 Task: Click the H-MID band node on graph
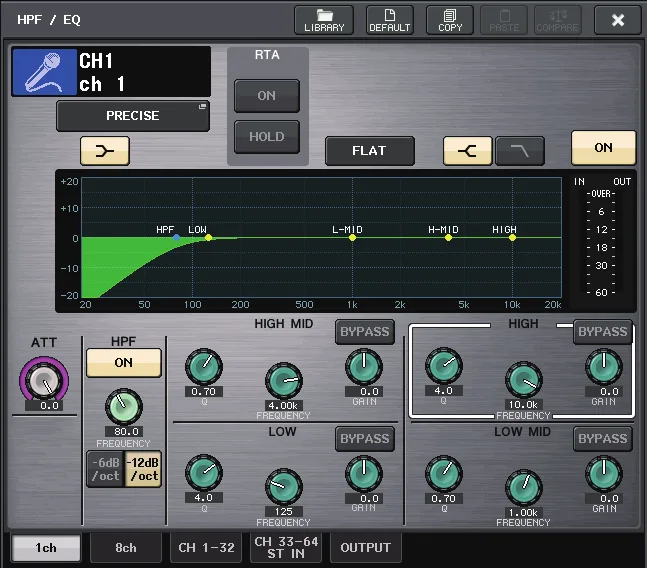(448, 238)
